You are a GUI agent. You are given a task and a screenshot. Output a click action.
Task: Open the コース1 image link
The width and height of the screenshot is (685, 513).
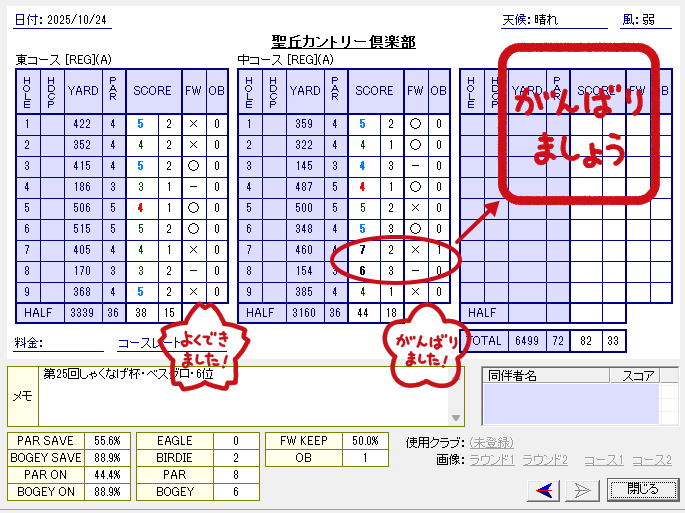pyautogui.click(x=604, y=460)
